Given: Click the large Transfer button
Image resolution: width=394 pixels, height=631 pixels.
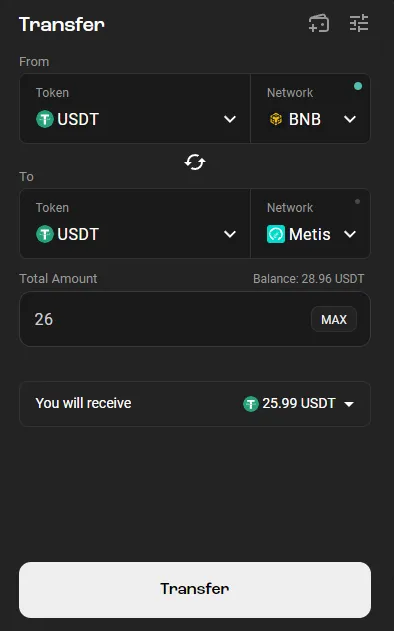Looking at the screenshot, I should click(195, 590).
